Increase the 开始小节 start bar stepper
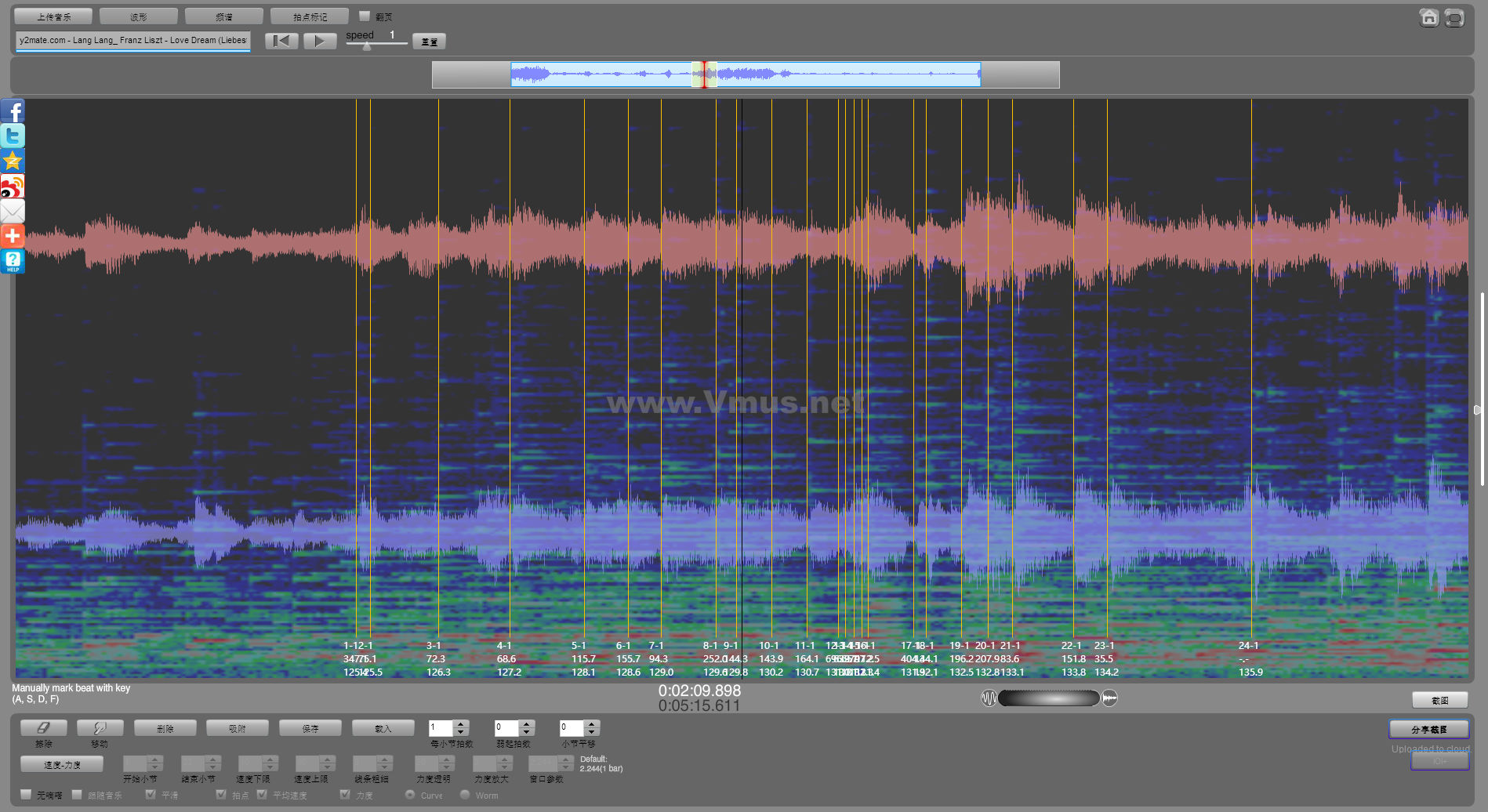Viewport: 1488px width, 812px height. (154, 759)
